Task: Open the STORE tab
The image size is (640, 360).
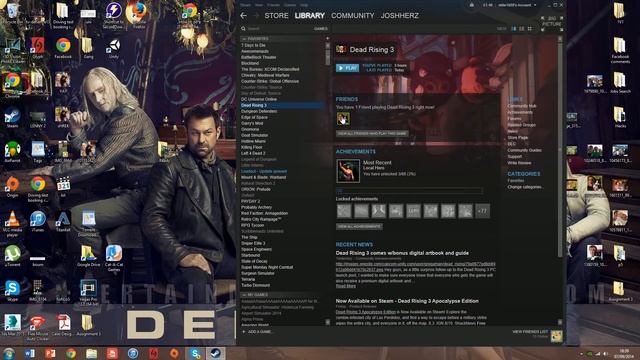Action: pyautogui.click(x=276, y=16)
